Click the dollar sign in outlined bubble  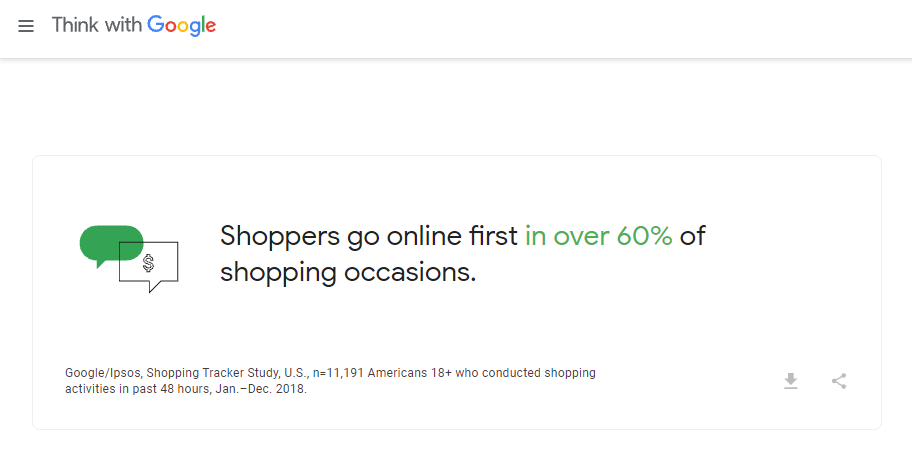pos(148,263)
